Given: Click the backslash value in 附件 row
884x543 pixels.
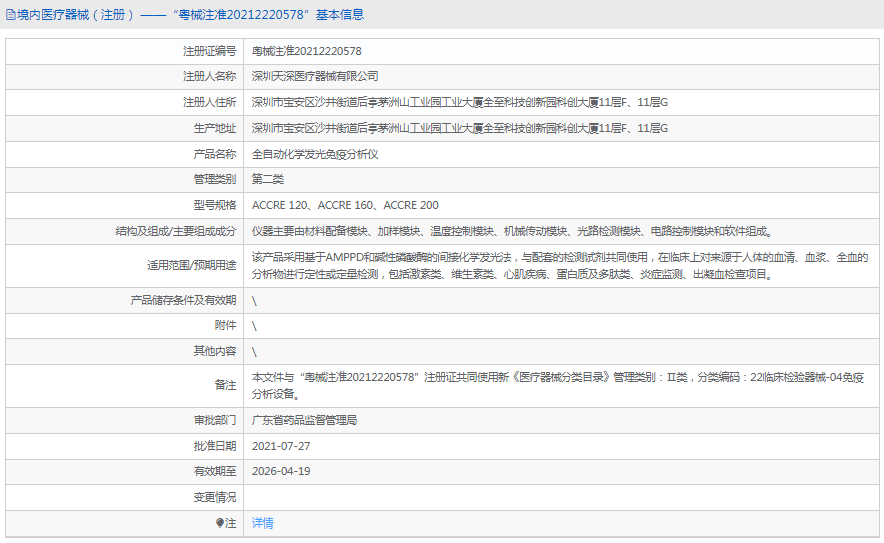Looking at the screenshot, I should coord(254,326).
